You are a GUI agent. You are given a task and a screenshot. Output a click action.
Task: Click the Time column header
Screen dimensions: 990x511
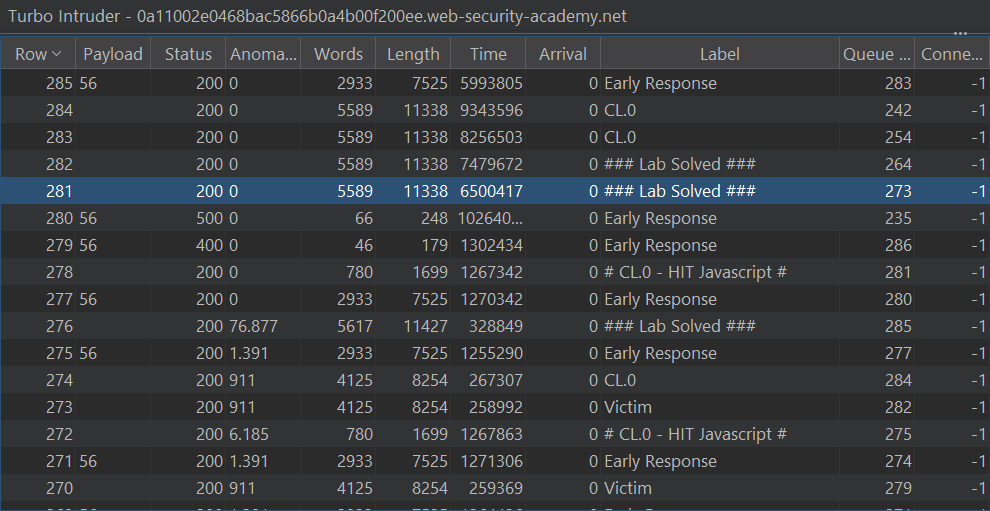click(x=487, y=54)
